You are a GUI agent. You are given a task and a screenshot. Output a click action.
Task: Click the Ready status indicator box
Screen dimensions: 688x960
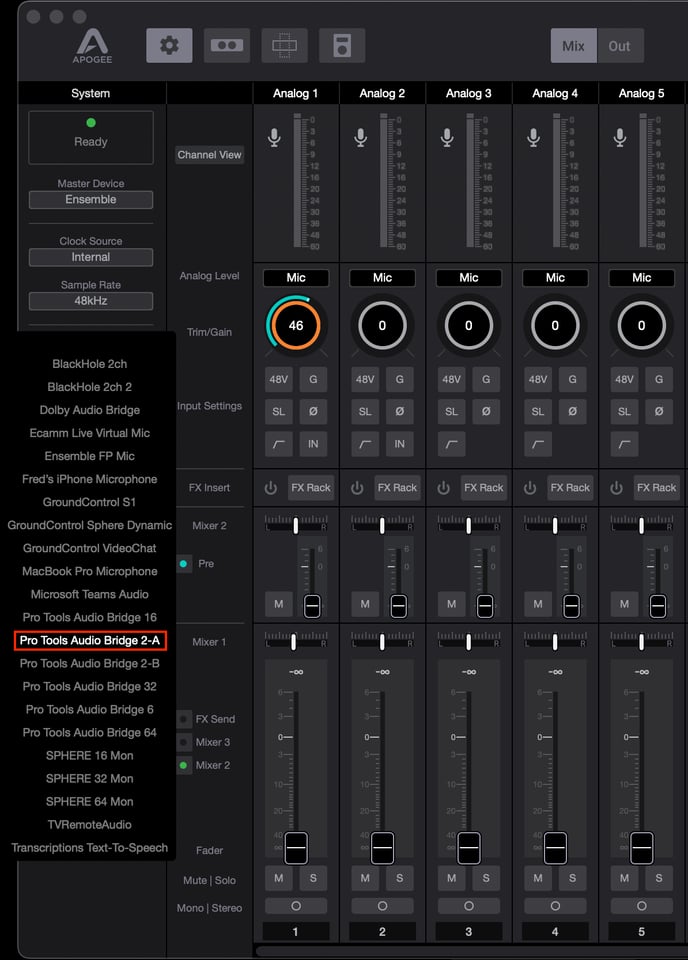(91, 137)
